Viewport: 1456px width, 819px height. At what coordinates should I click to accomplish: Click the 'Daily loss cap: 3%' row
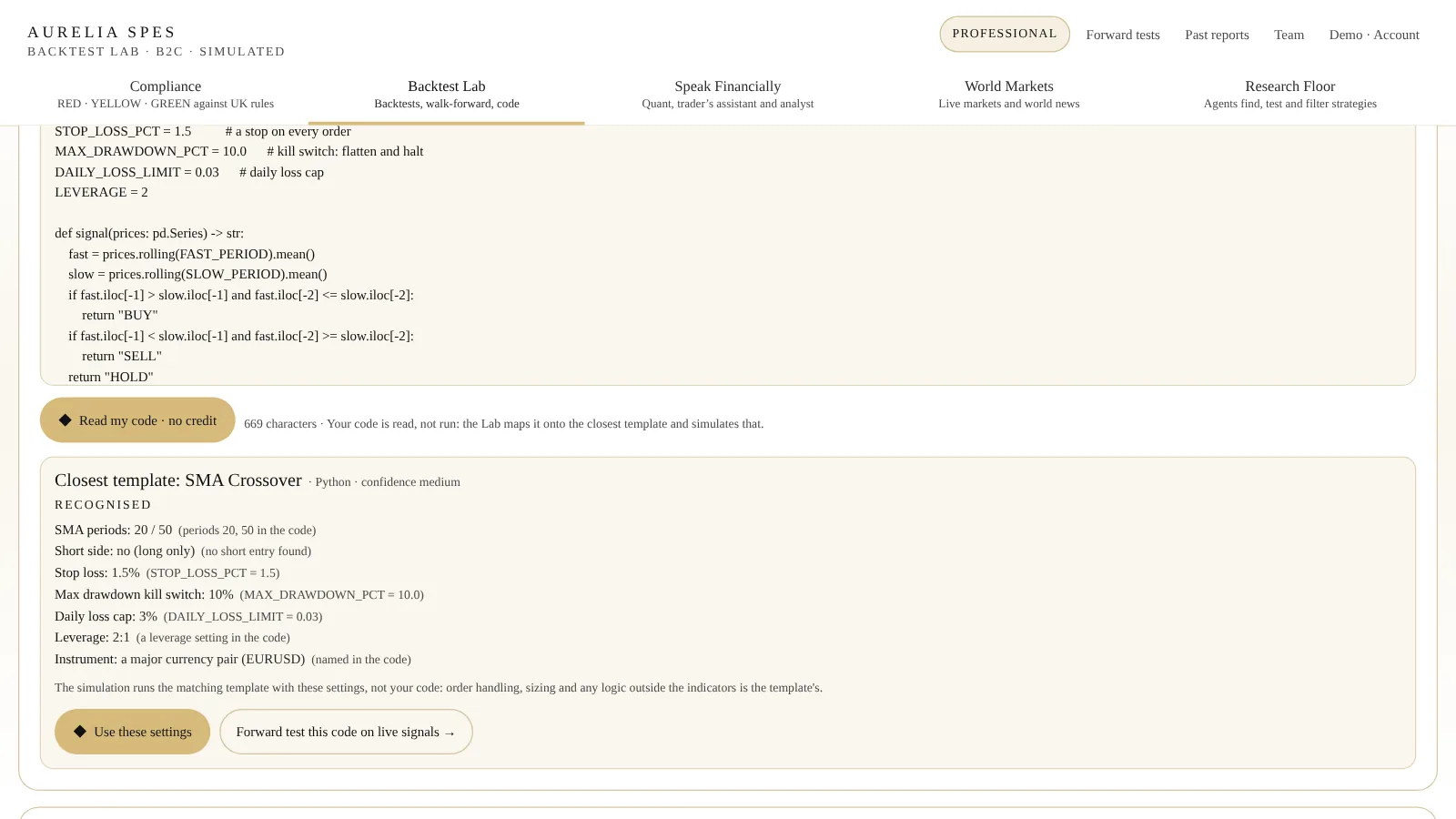[x=188, y=616]
